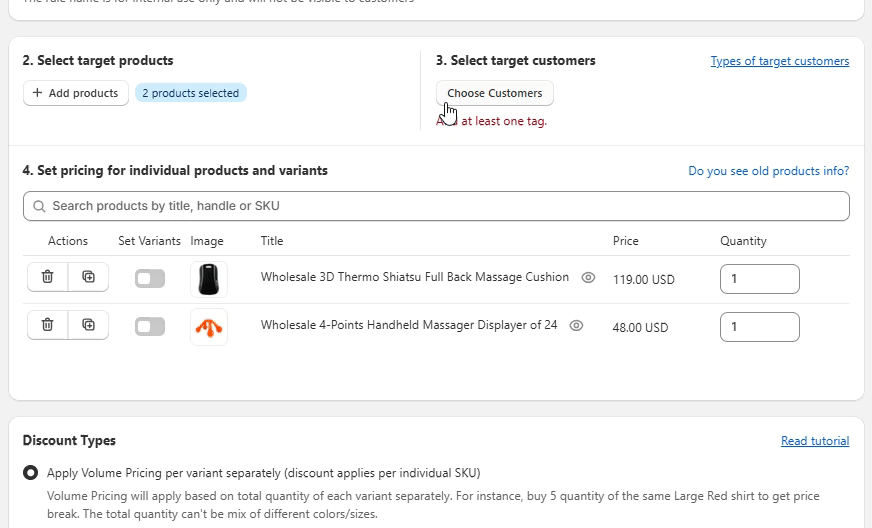Open the orange handheld massager thumbnail
The width and height of the screenshot is (872, 528).
click(209, 327)
